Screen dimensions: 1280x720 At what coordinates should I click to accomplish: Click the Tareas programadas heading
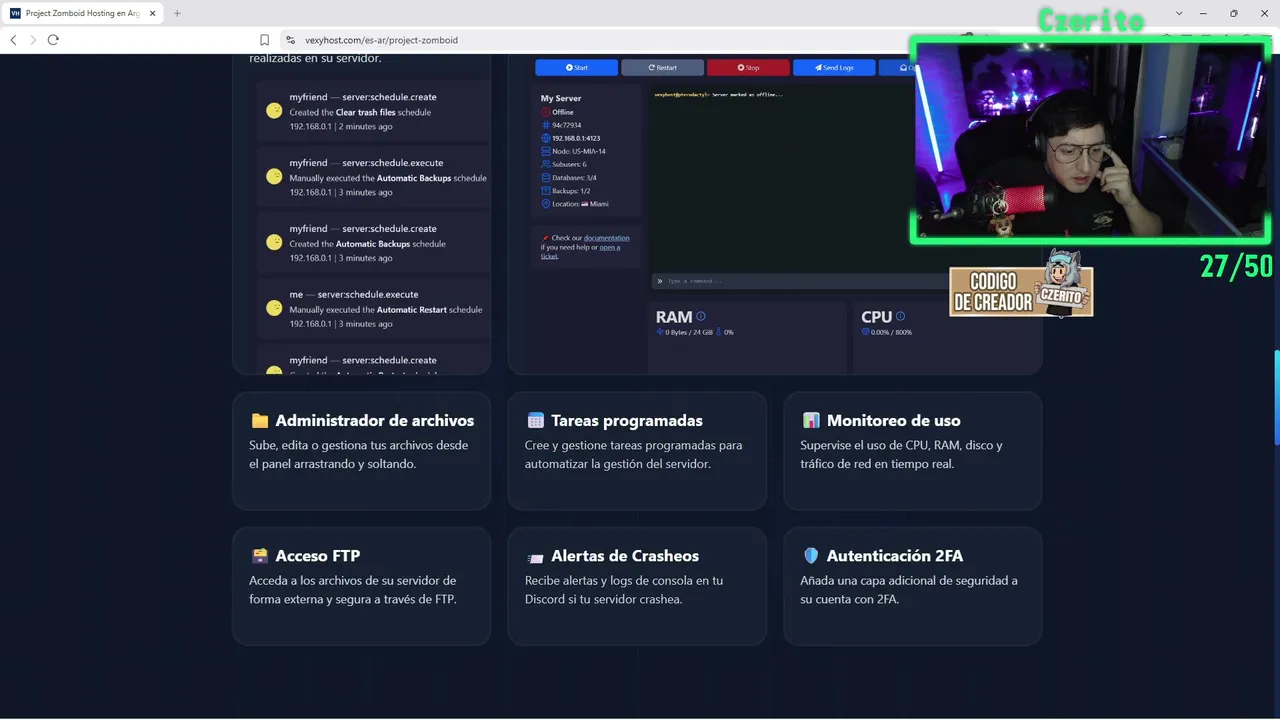click(627, 421)
